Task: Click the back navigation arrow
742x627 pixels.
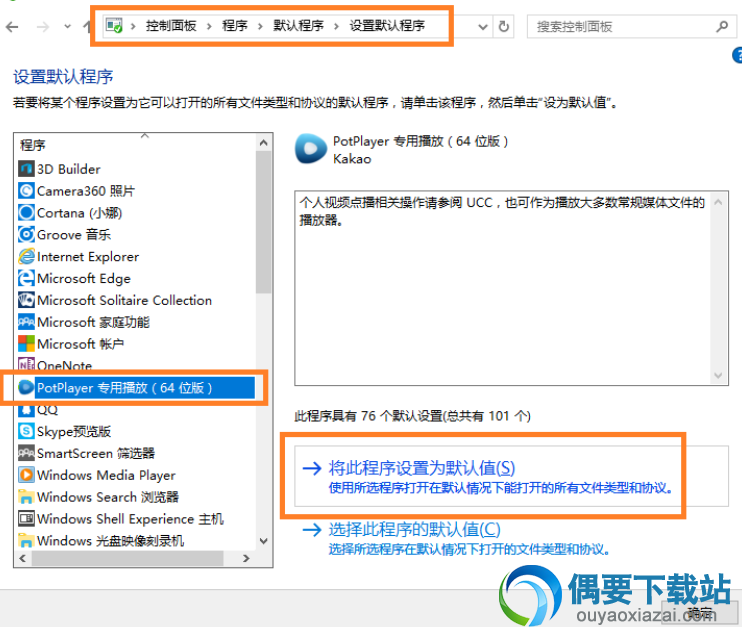Action: click(x=12, y=27)
